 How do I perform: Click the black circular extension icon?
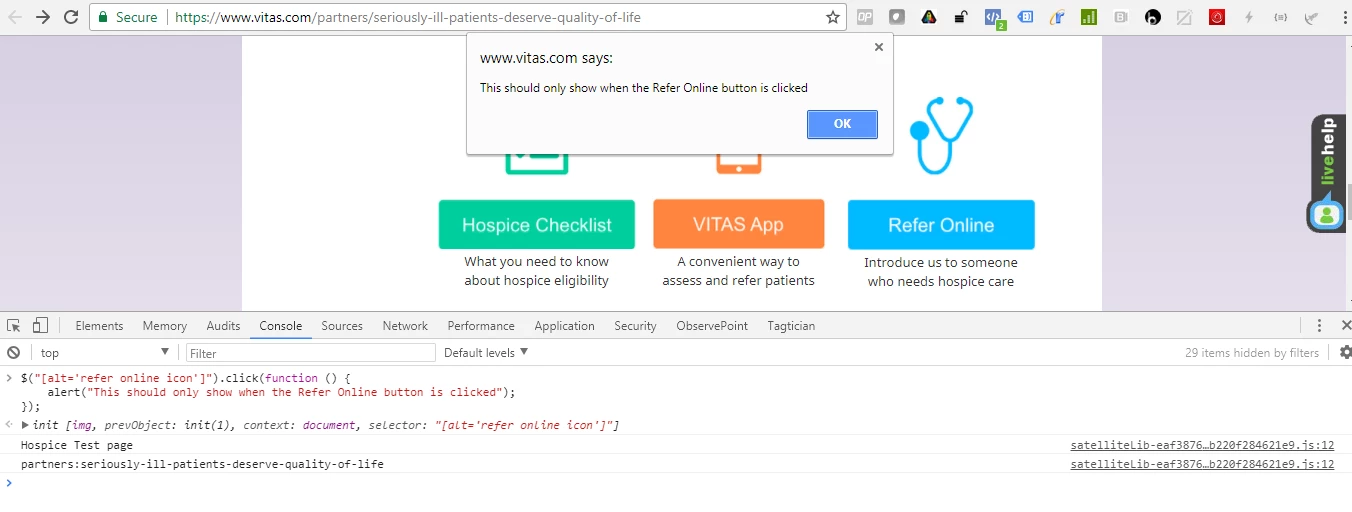(1153, 17)
